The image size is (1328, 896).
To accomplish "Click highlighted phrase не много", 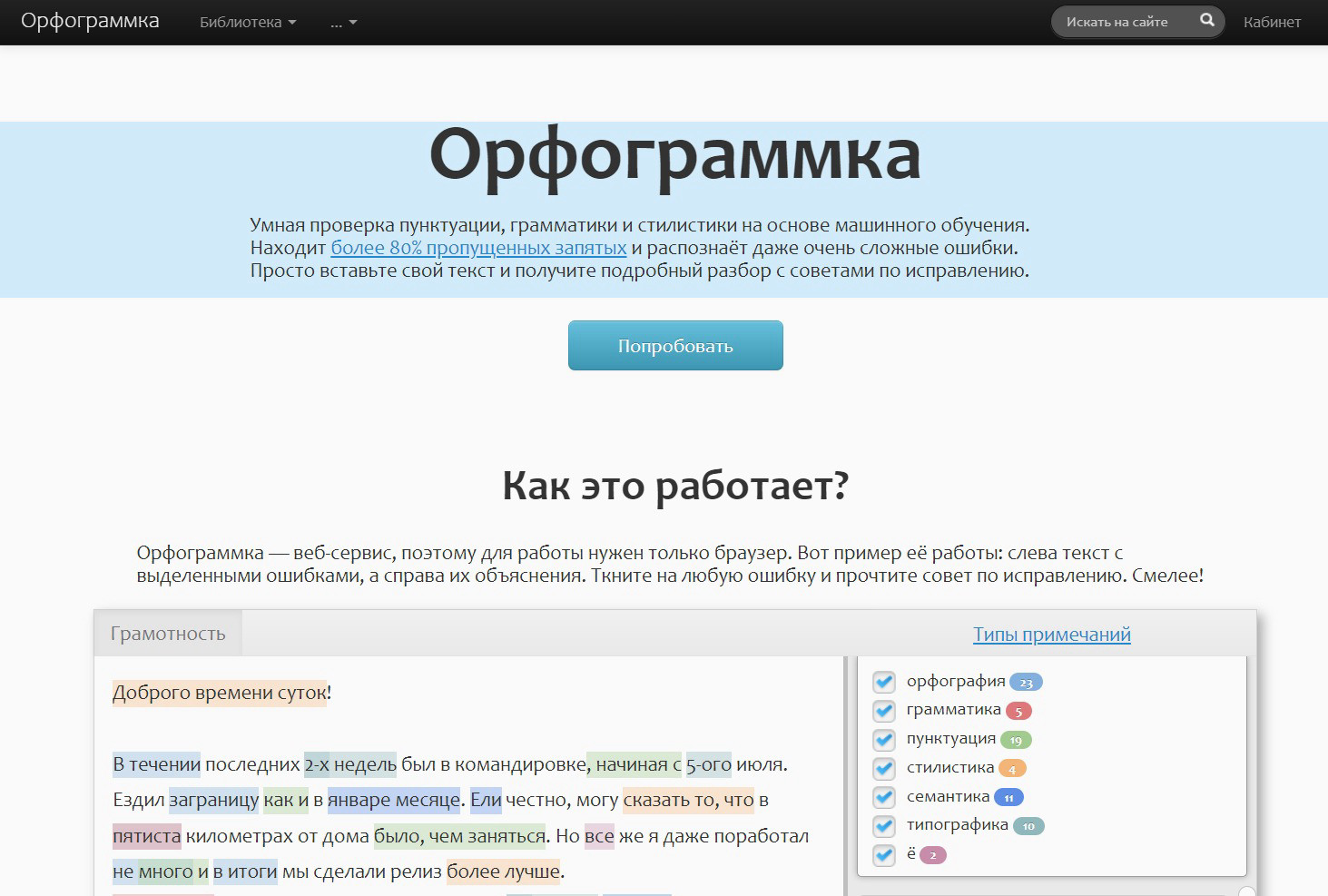I will click(152, 871).
